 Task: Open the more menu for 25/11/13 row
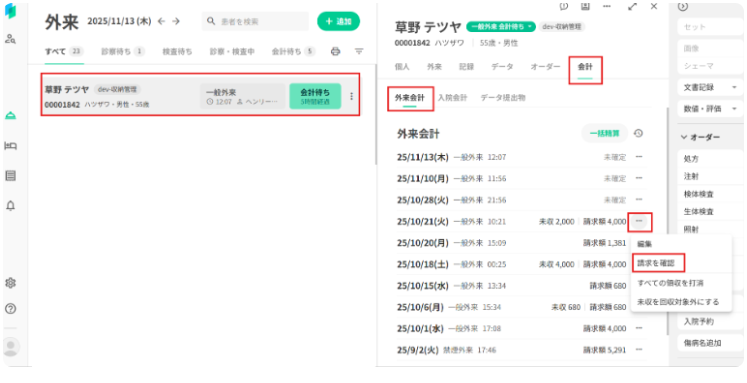(x=639, y=157)
